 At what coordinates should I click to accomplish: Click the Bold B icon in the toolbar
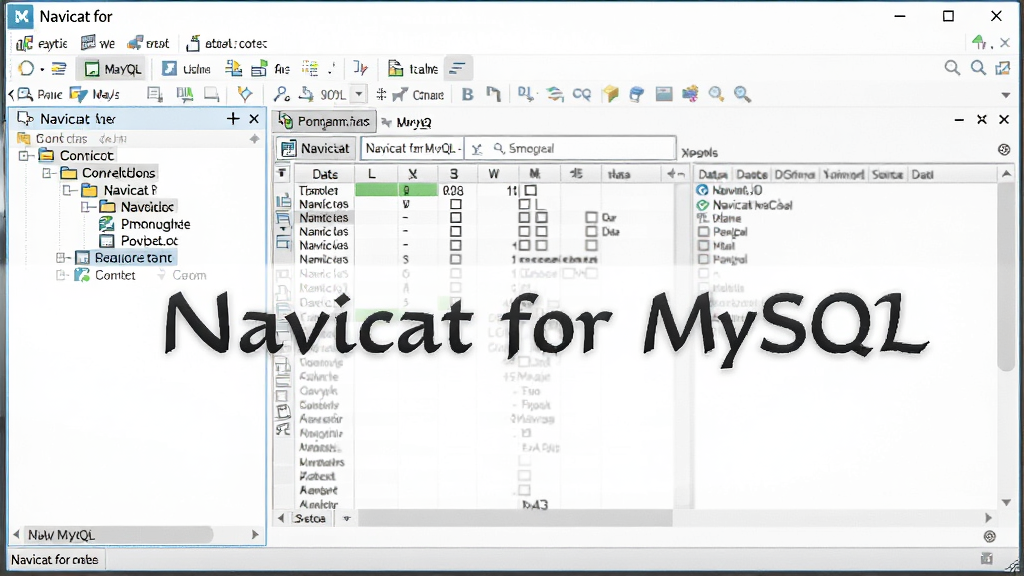tap(468, 95)
